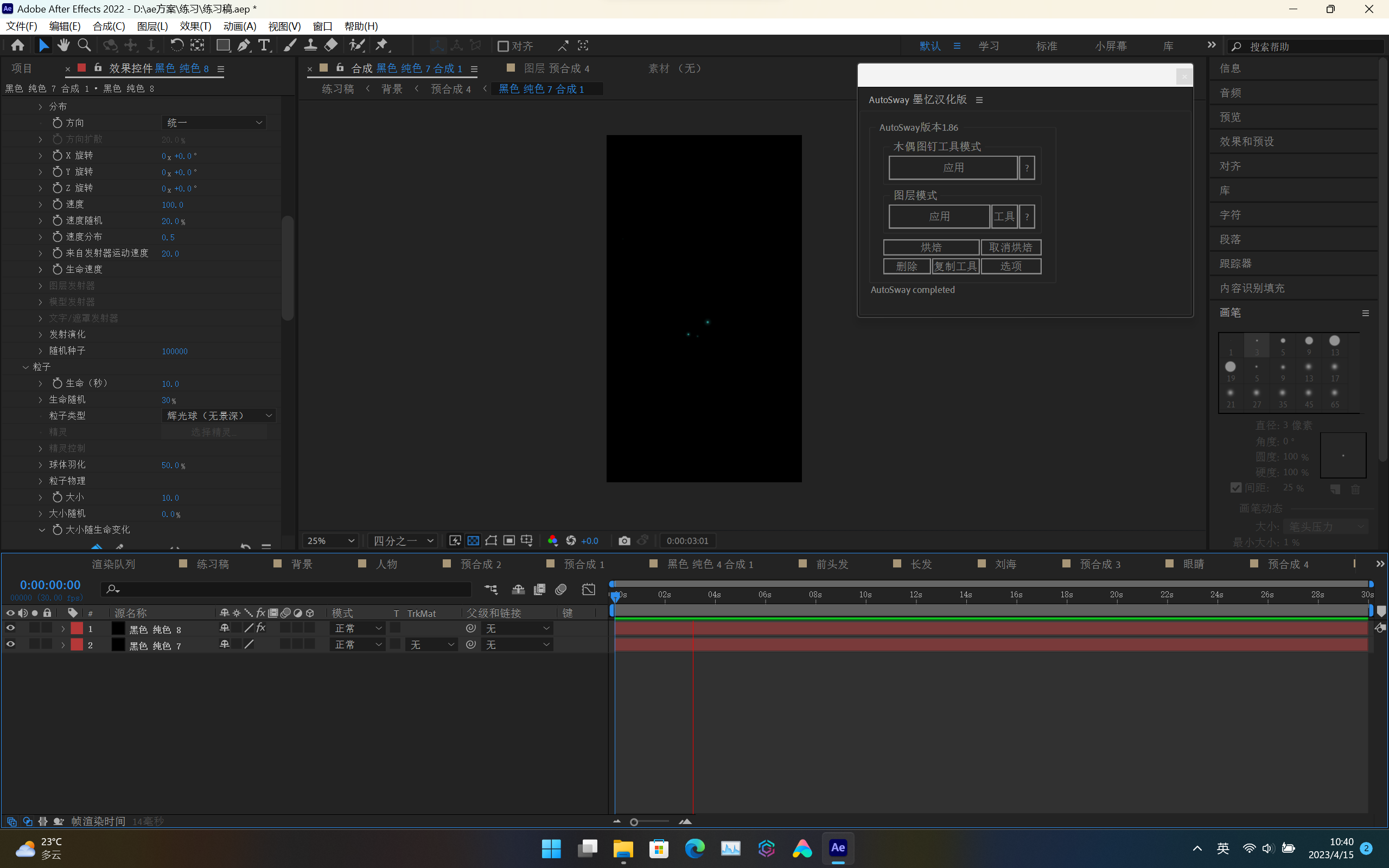Click the 选项 button in AutoSway
1389x868 pixels.
(1011, 266)
